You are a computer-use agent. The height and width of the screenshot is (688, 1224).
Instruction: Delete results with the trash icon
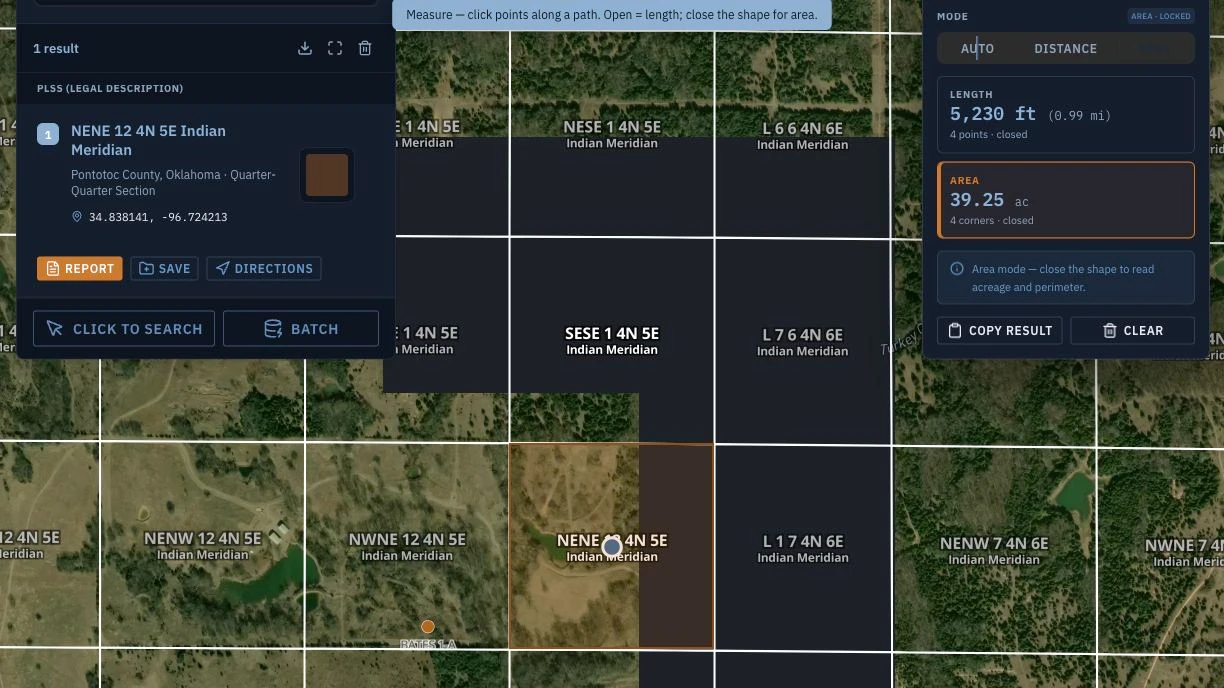[x=365, y=48]
